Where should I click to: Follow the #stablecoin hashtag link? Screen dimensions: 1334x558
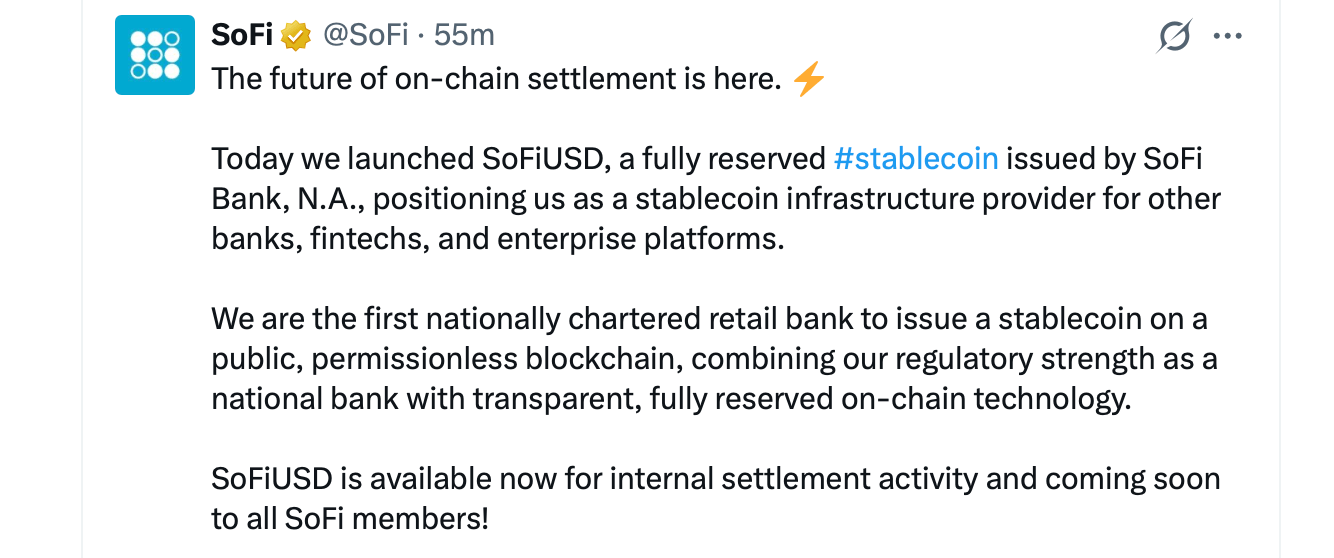[x=915, y=159]
